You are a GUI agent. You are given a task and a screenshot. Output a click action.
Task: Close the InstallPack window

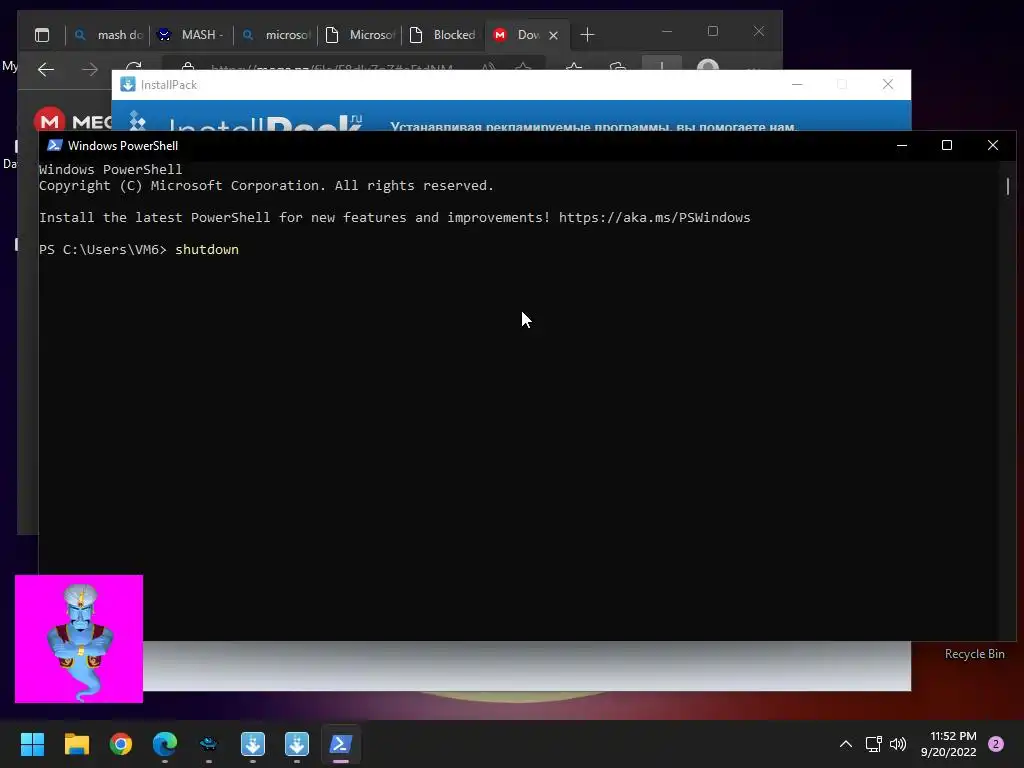coord(888,84)
